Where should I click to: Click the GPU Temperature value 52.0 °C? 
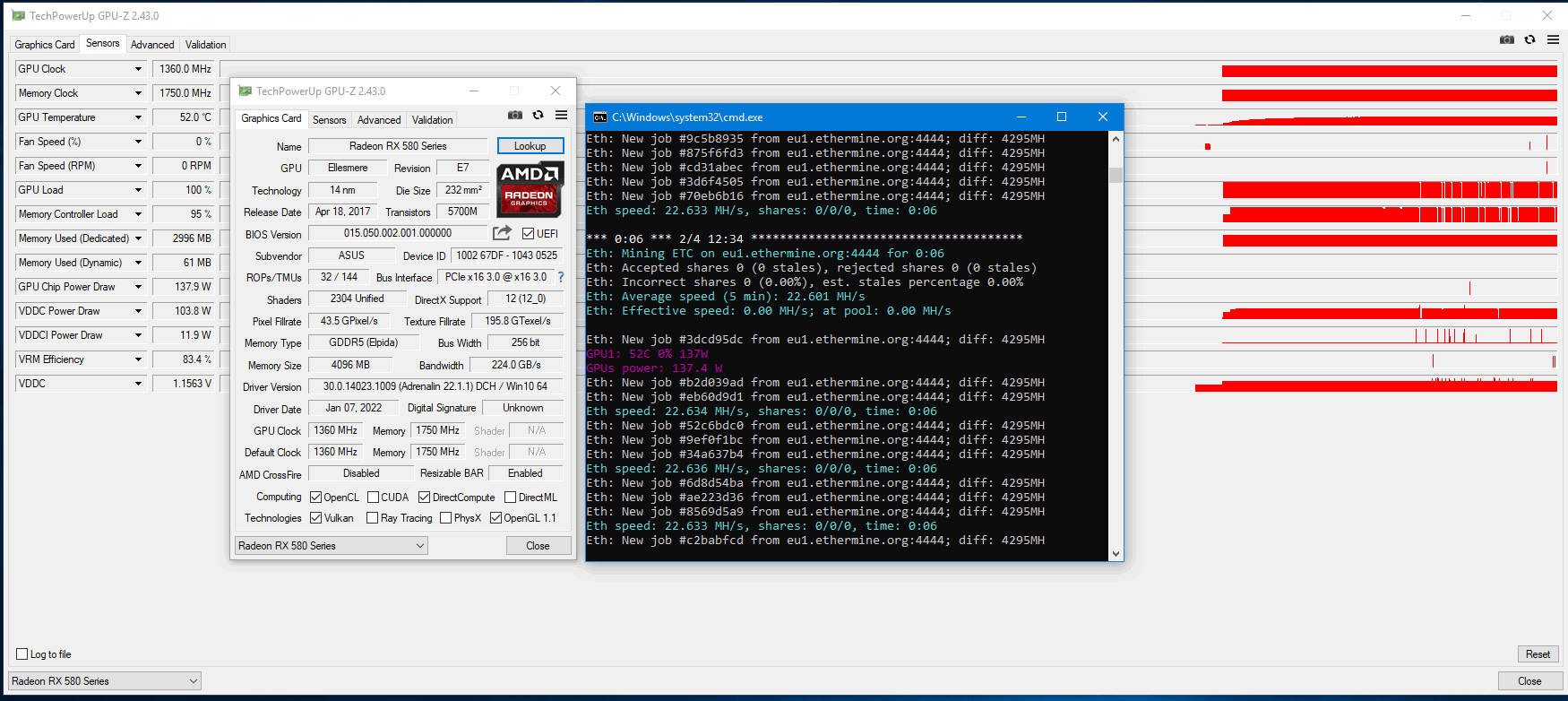[x=184, y=117]
